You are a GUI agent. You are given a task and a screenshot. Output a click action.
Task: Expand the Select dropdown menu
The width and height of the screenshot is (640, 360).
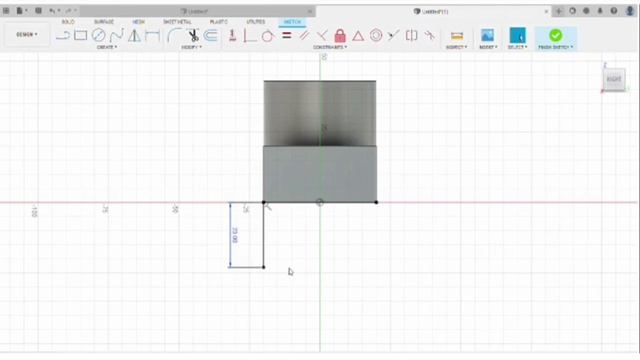pos(518,47)
